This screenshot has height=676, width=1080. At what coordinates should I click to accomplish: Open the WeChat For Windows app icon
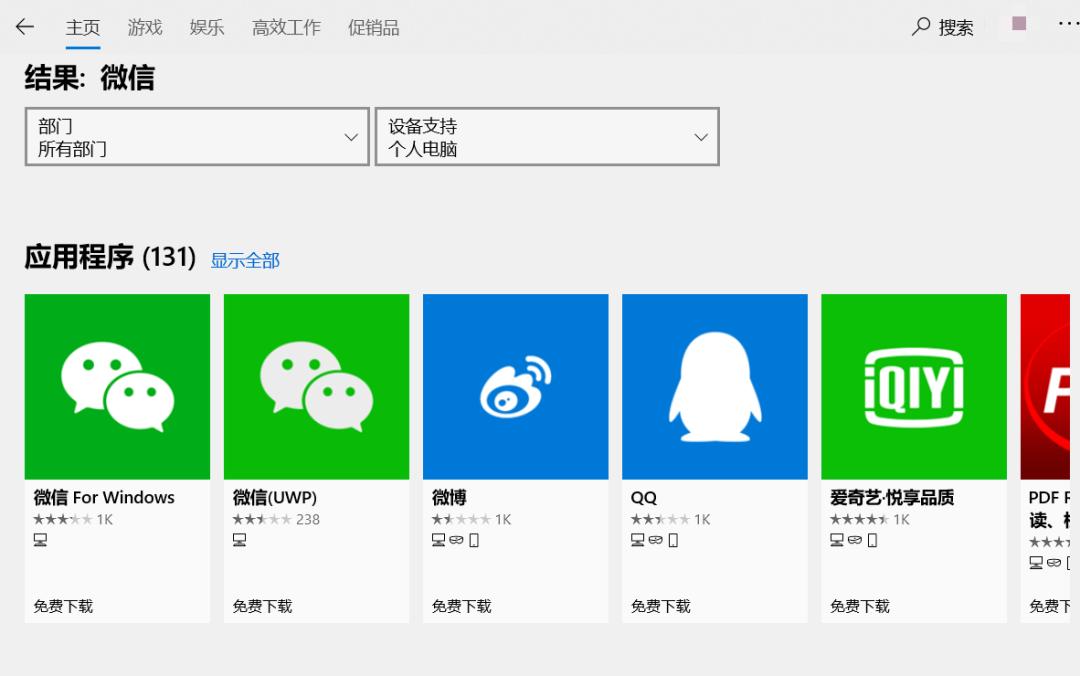(x=117, y=386)
